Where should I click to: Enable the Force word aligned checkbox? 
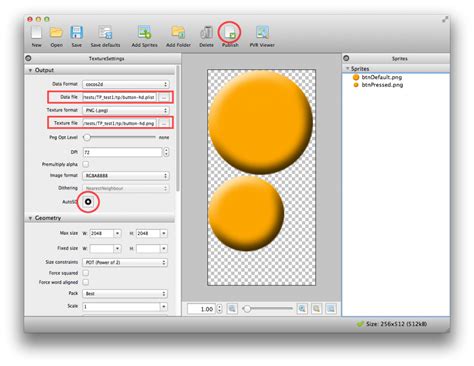click(x=86, y=282)
